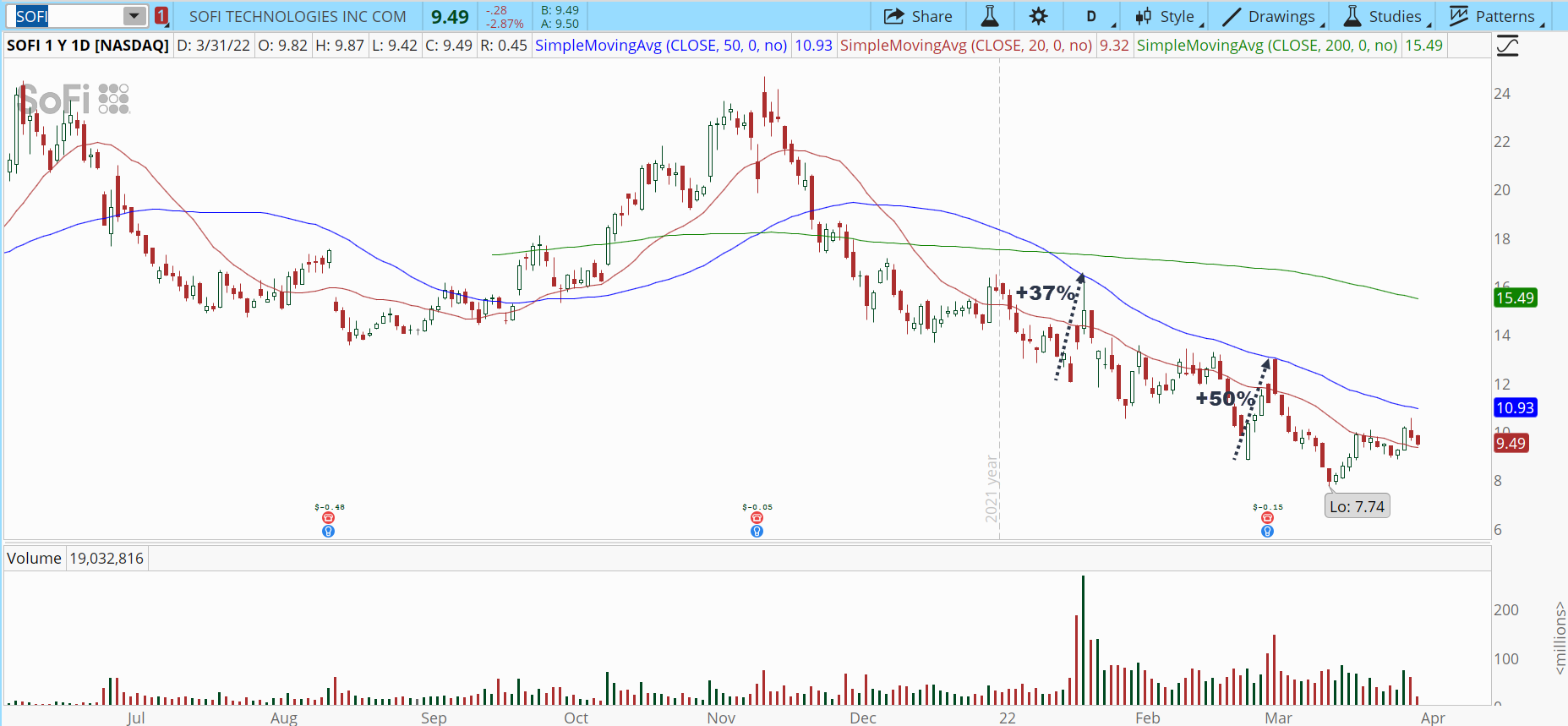Open the D aggregation period dropdown
This screenshot has height=726, width=1568.
[1091, 16]
